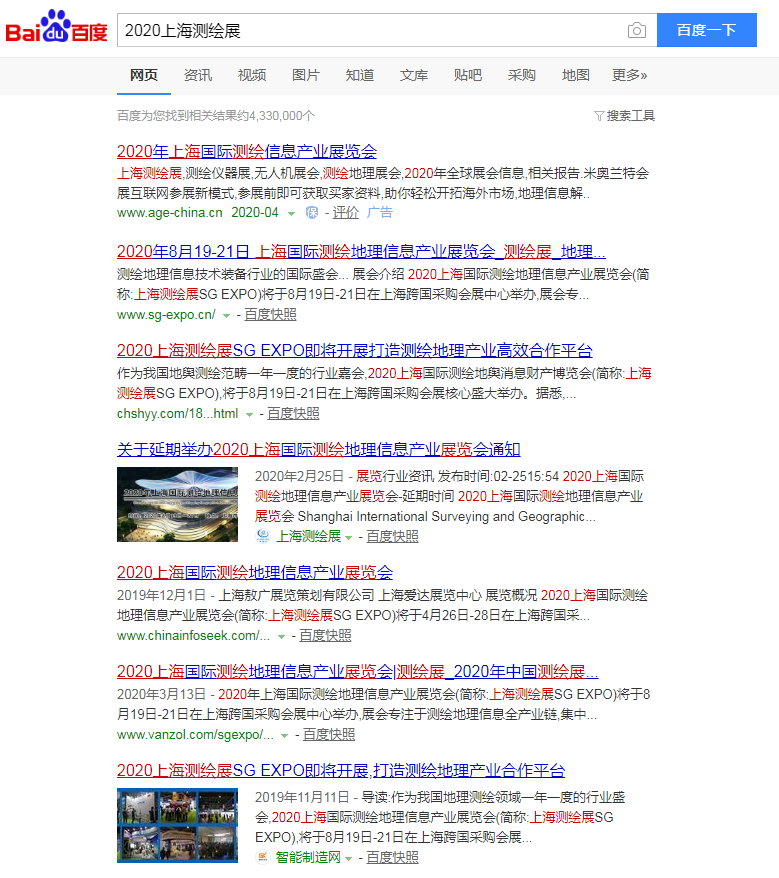Click the date text 2019年11月11日
Screen dimensions: 779x878
point(302,797)
